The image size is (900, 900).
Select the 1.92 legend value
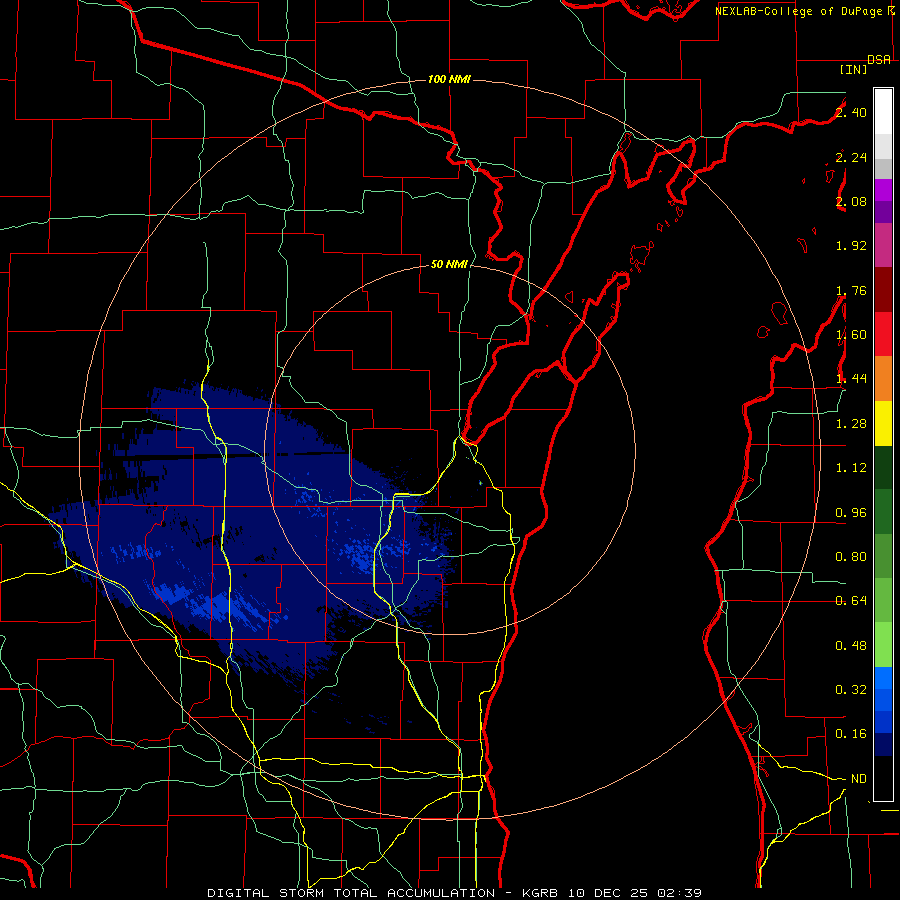point(851,246)
